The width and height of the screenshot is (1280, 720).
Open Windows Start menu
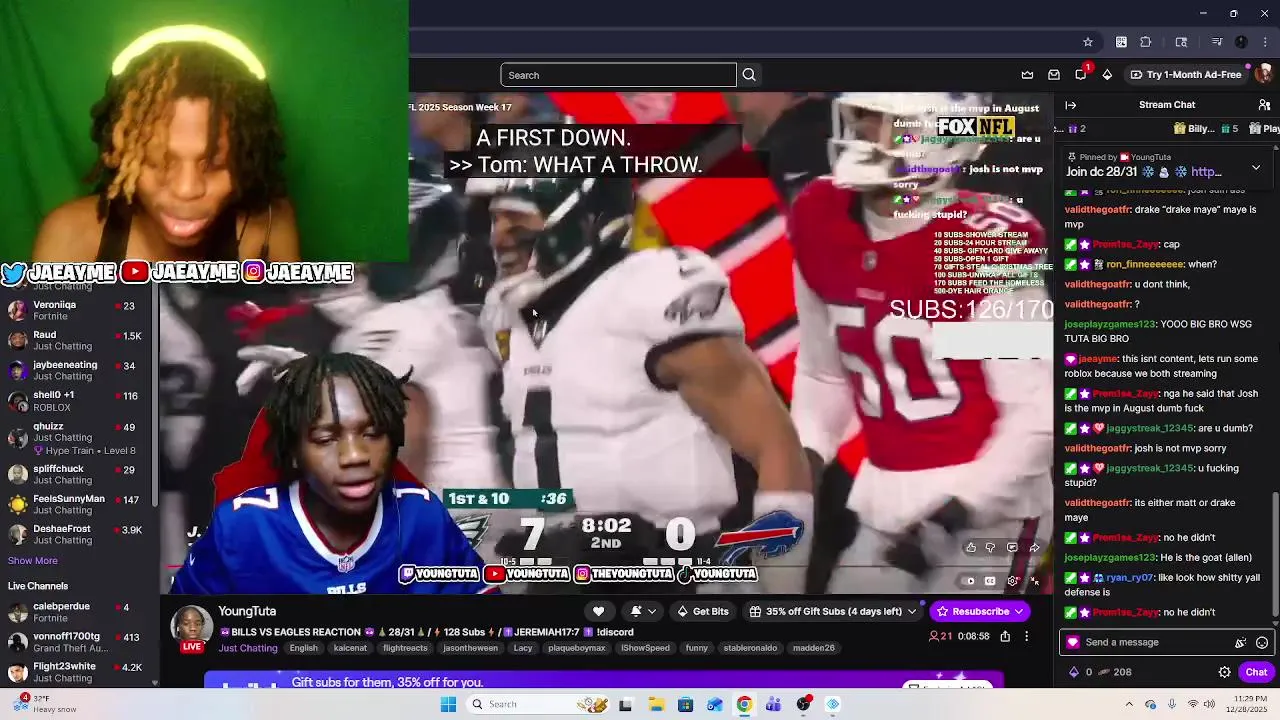point(448,704)
